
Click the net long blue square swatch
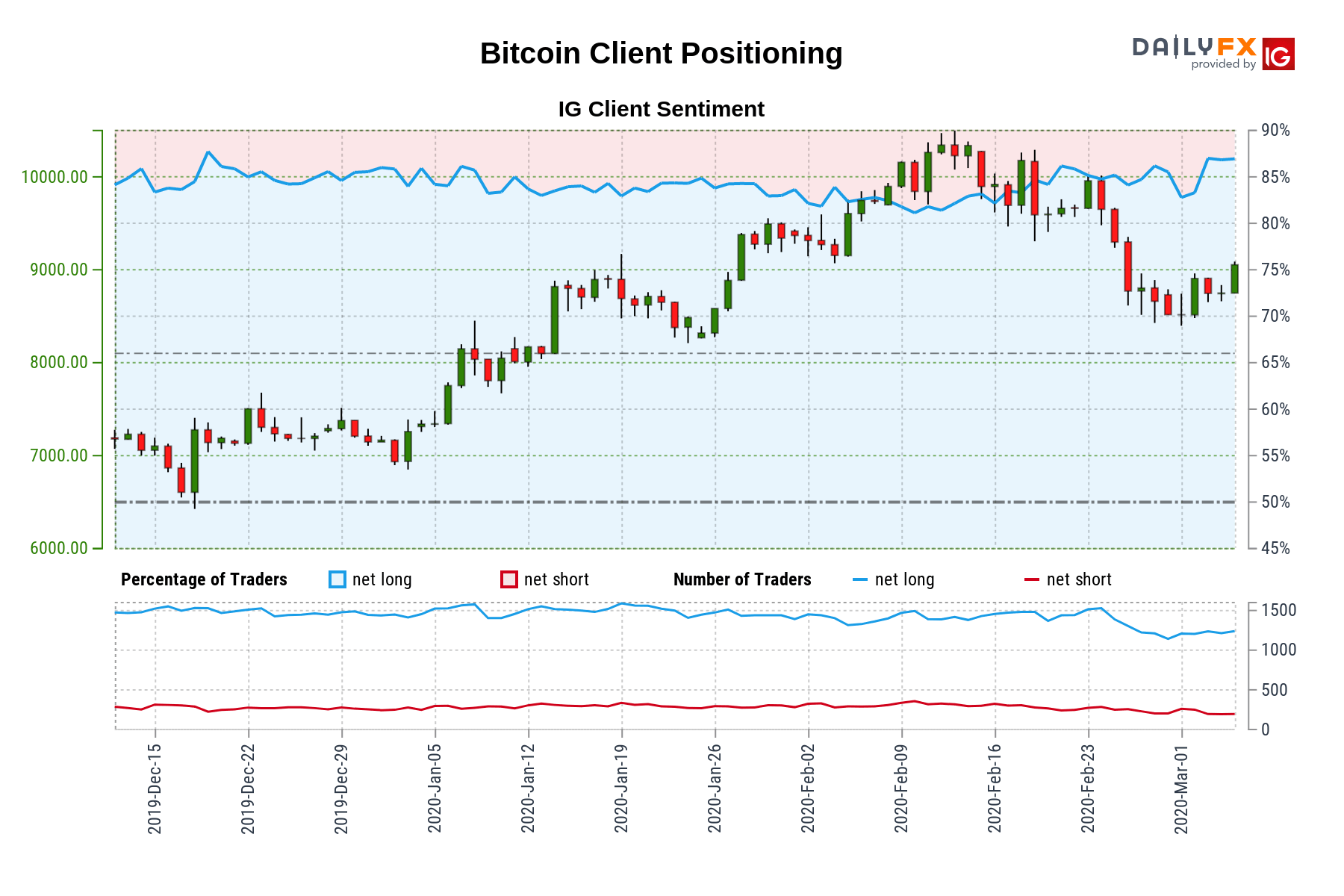[x=337, y=579]
